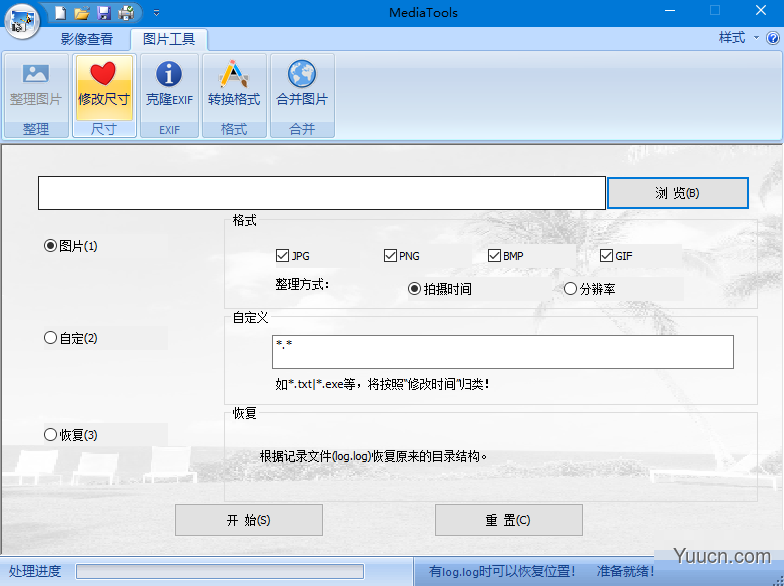Screen dimensions: 784x586
Task: Click the help question mark icon
Action: click(772, 38)
